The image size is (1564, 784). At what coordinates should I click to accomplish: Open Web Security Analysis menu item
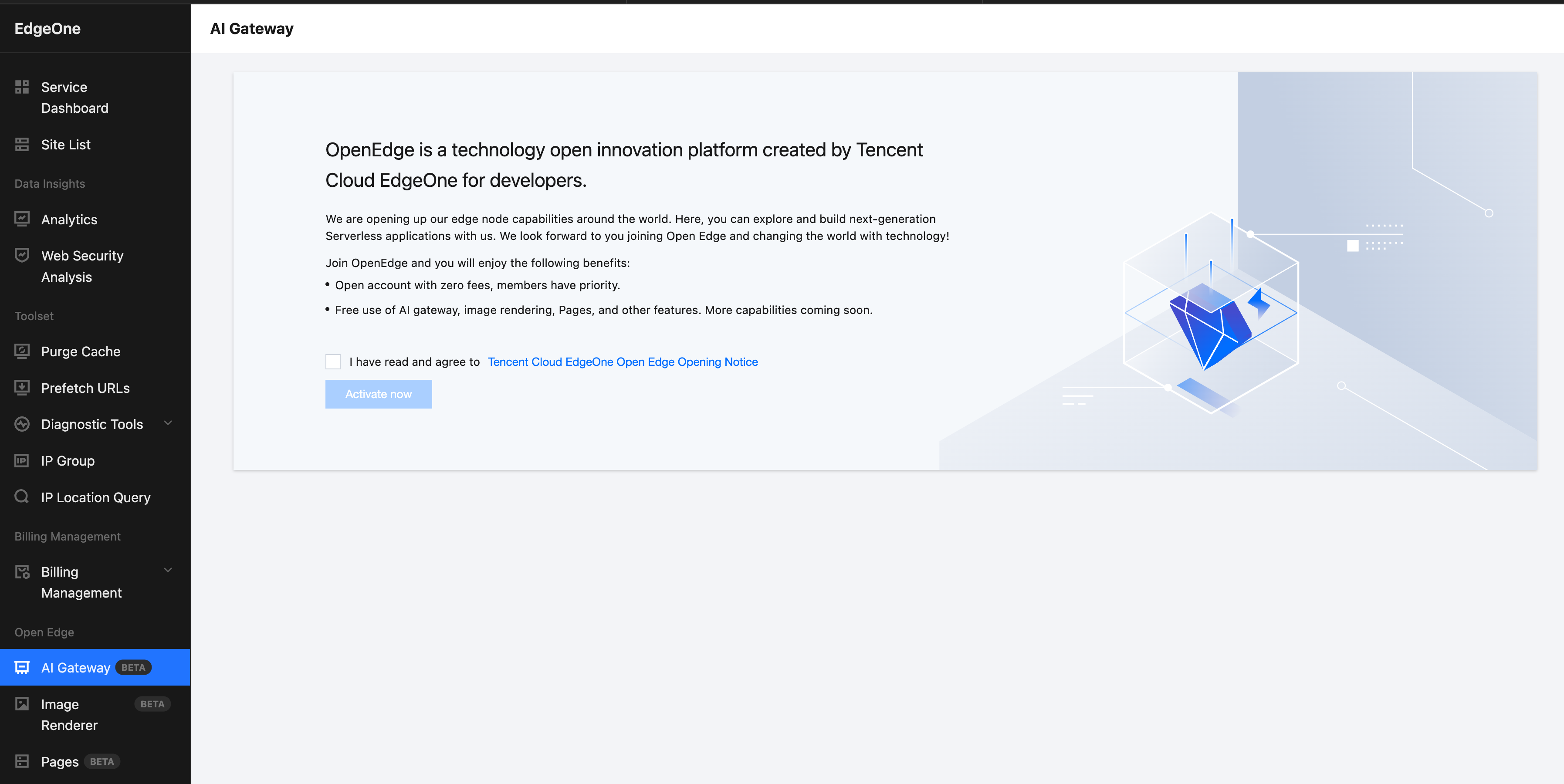tap(95, 267)
